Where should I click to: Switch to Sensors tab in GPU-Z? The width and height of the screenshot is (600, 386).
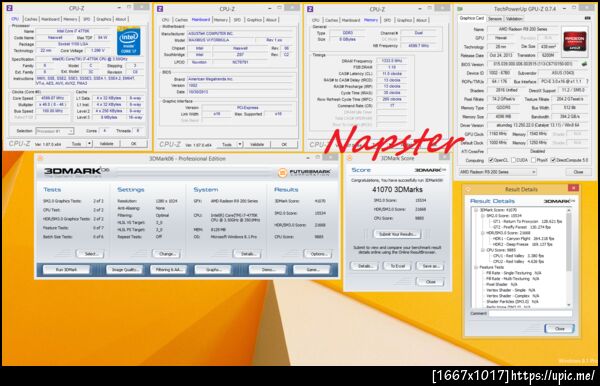point(495,18)
